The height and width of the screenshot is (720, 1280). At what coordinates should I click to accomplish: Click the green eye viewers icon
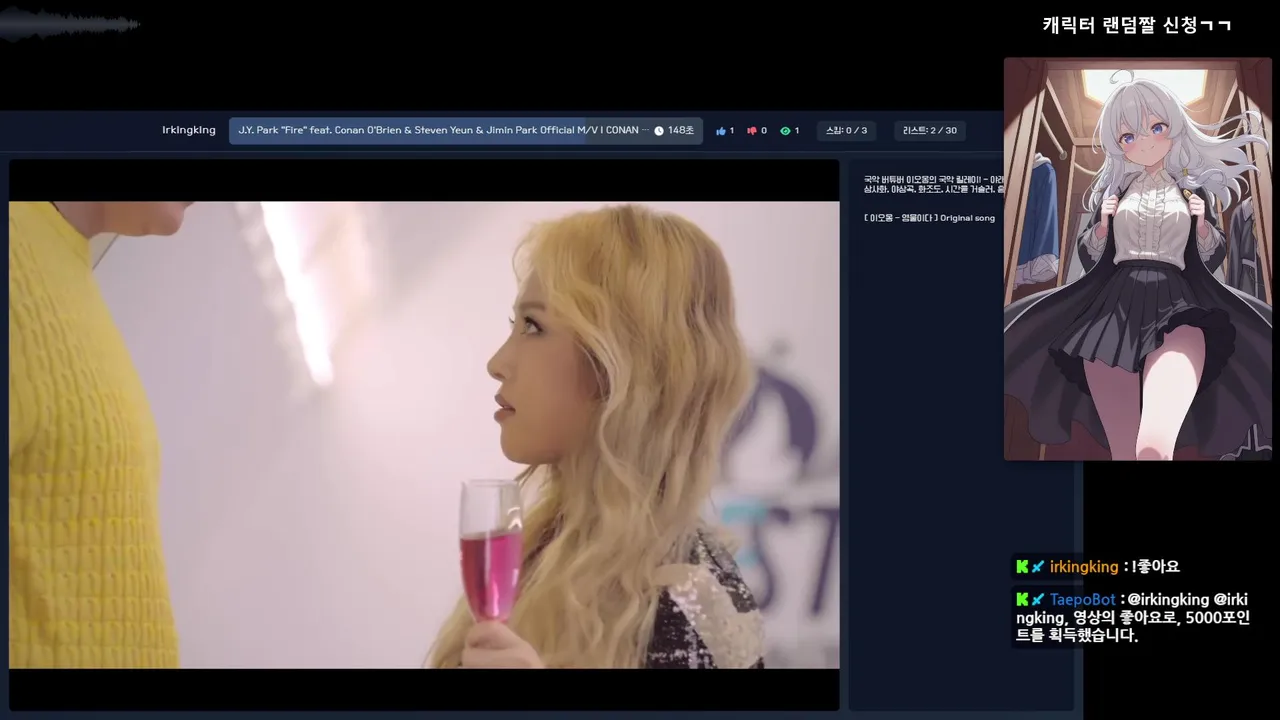point(785,131)
